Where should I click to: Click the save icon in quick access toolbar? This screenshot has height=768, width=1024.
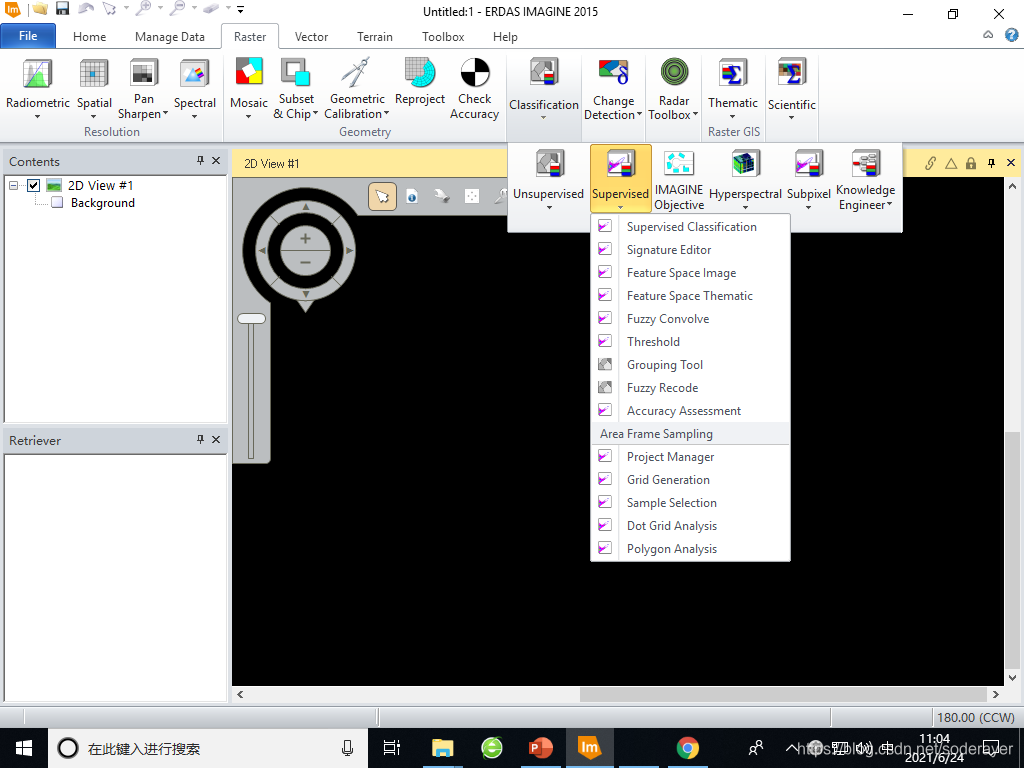(x=62, y=9)
